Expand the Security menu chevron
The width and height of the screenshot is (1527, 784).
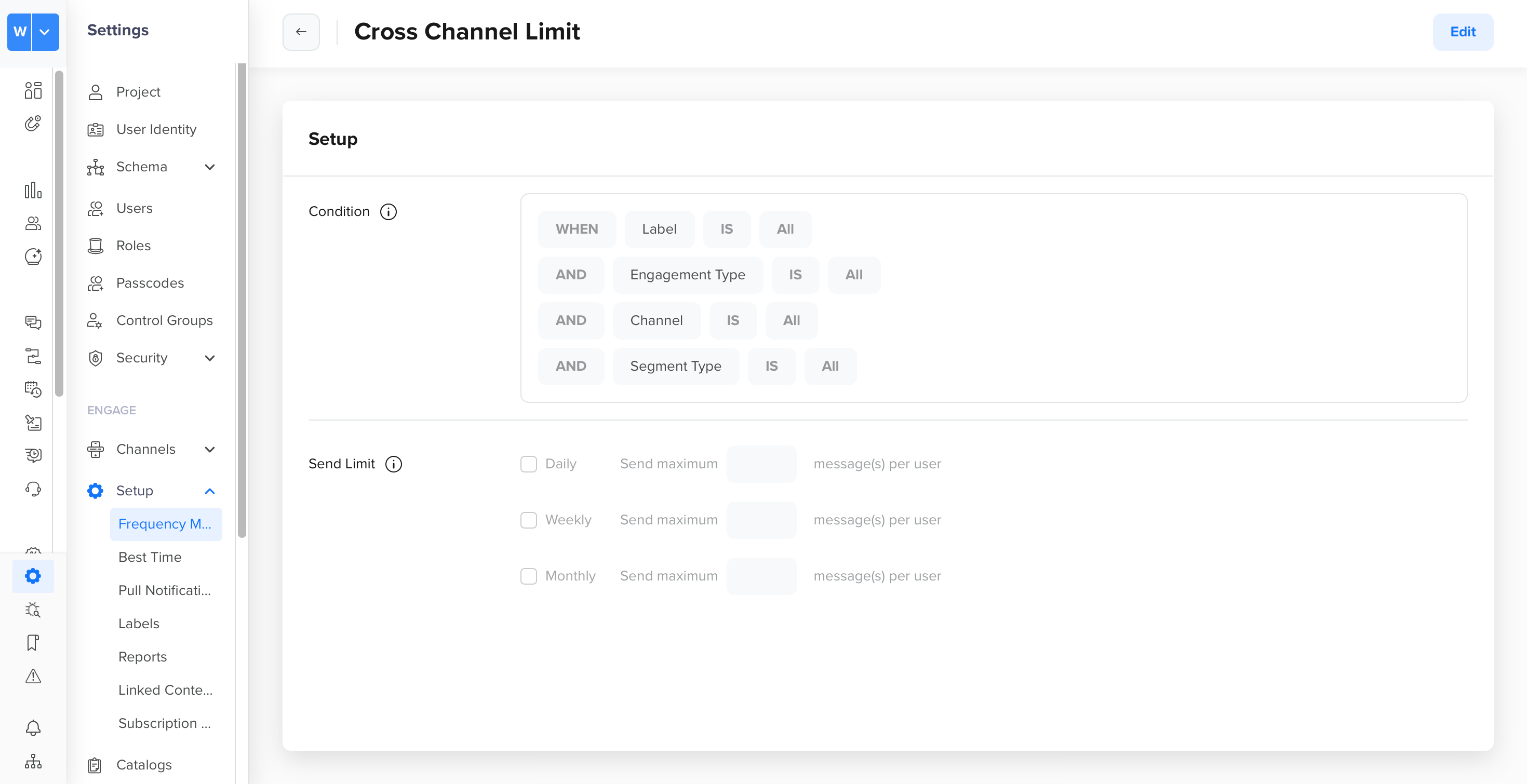(x=209, y=358)
